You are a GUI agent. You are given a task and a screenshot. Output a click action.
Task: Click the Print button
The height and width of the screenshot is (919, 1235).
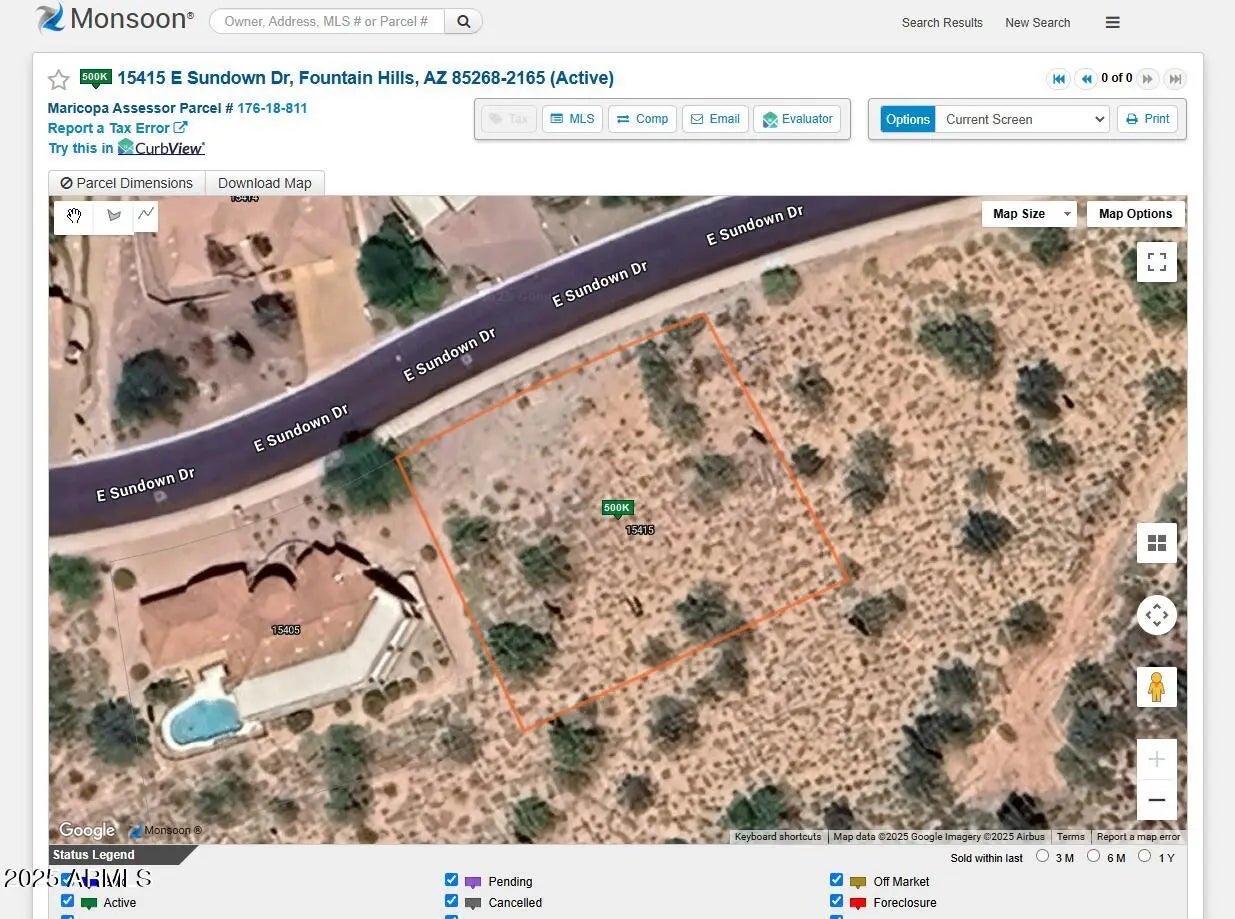tap(1147, 119)
